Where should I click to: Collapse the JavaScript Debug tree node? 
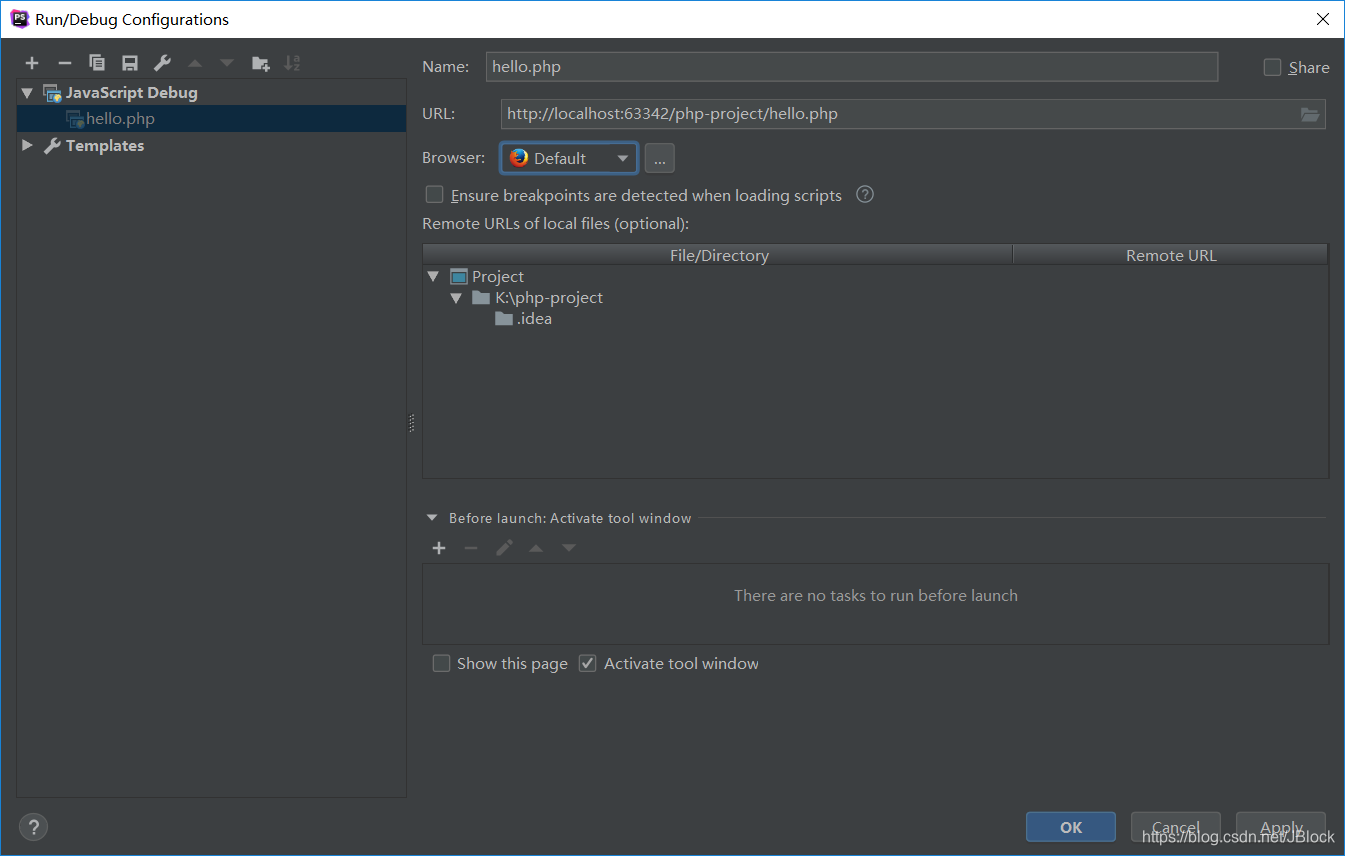[27, 93]
